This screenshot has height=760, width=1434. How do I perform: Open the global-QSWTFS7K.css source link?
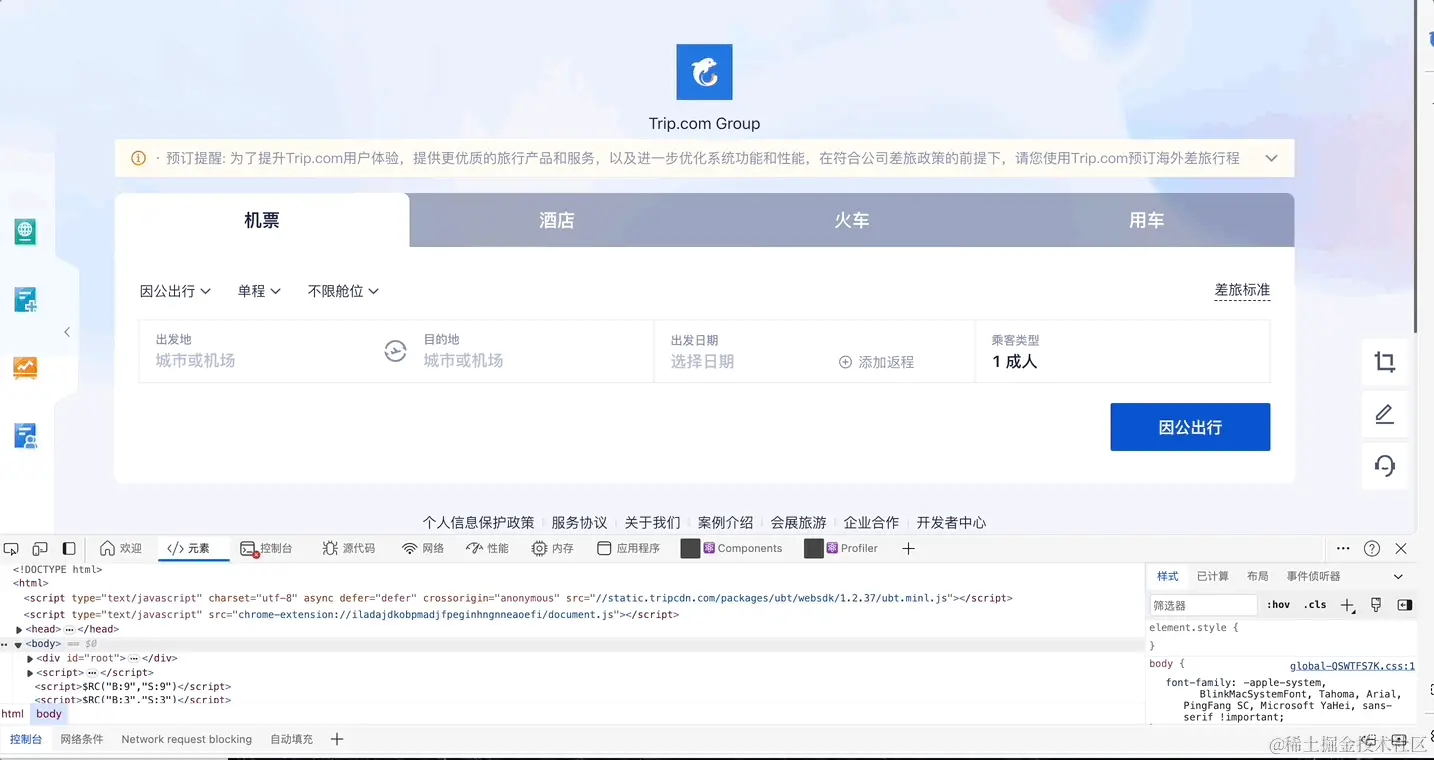1352,666
